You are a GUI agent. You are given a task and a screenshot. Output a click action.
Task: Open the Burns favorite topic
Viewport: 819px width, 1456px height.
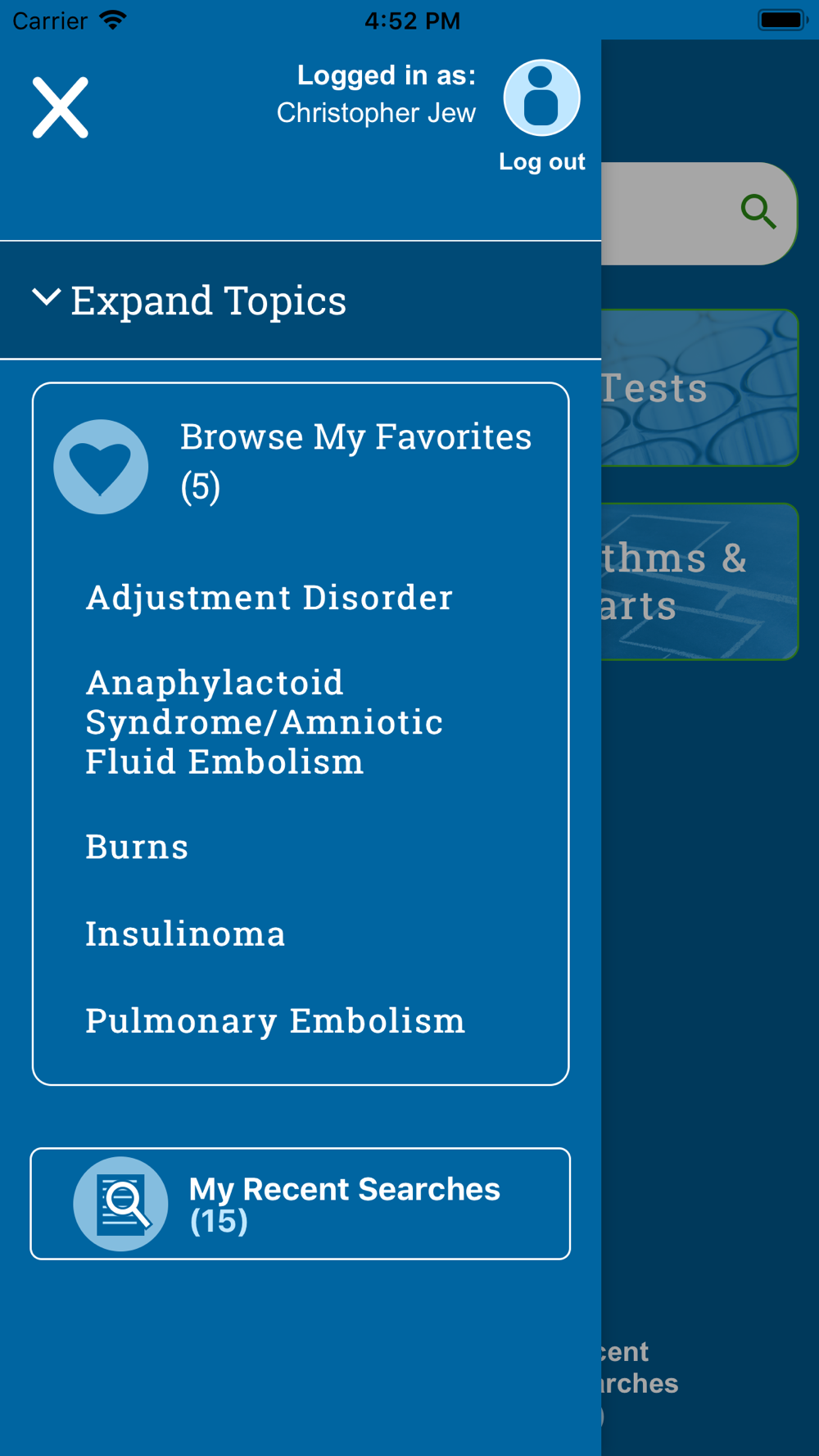click(x=137, y=847)
